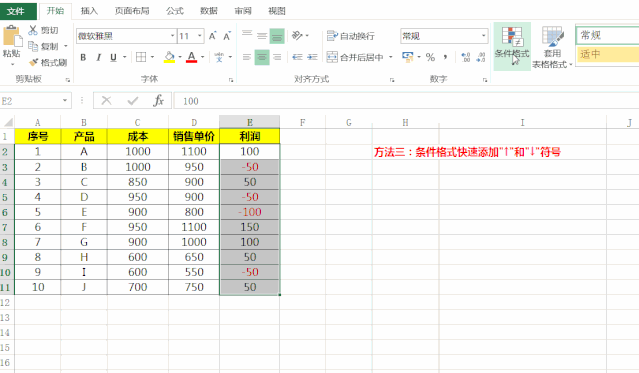
Task: Apply the red font color A
Action: click(192, 57)
